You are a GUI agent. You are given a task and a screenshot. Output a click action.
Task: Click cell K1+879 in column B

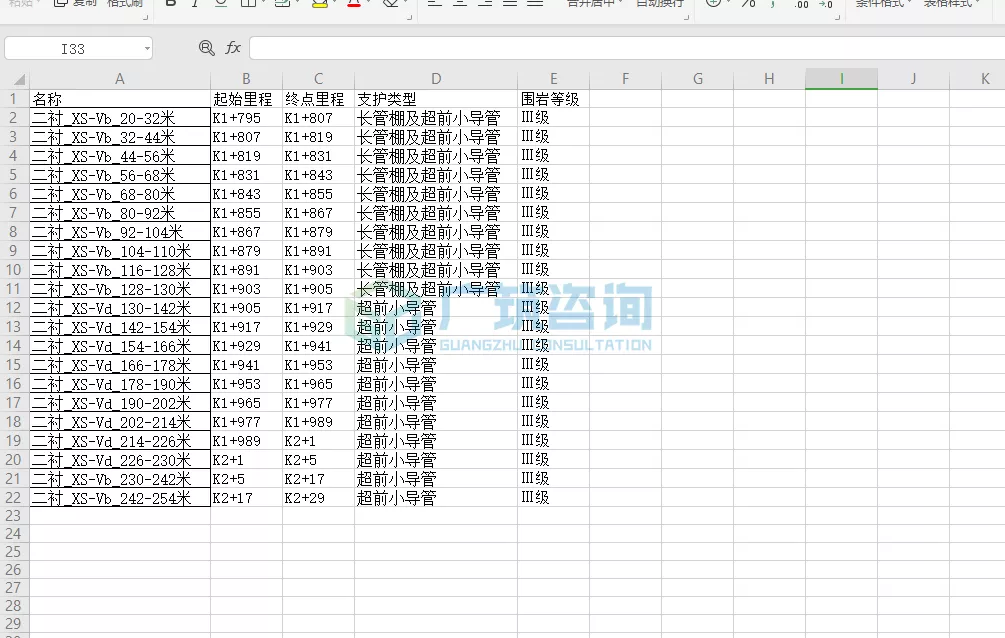click(x=247, y=251)
